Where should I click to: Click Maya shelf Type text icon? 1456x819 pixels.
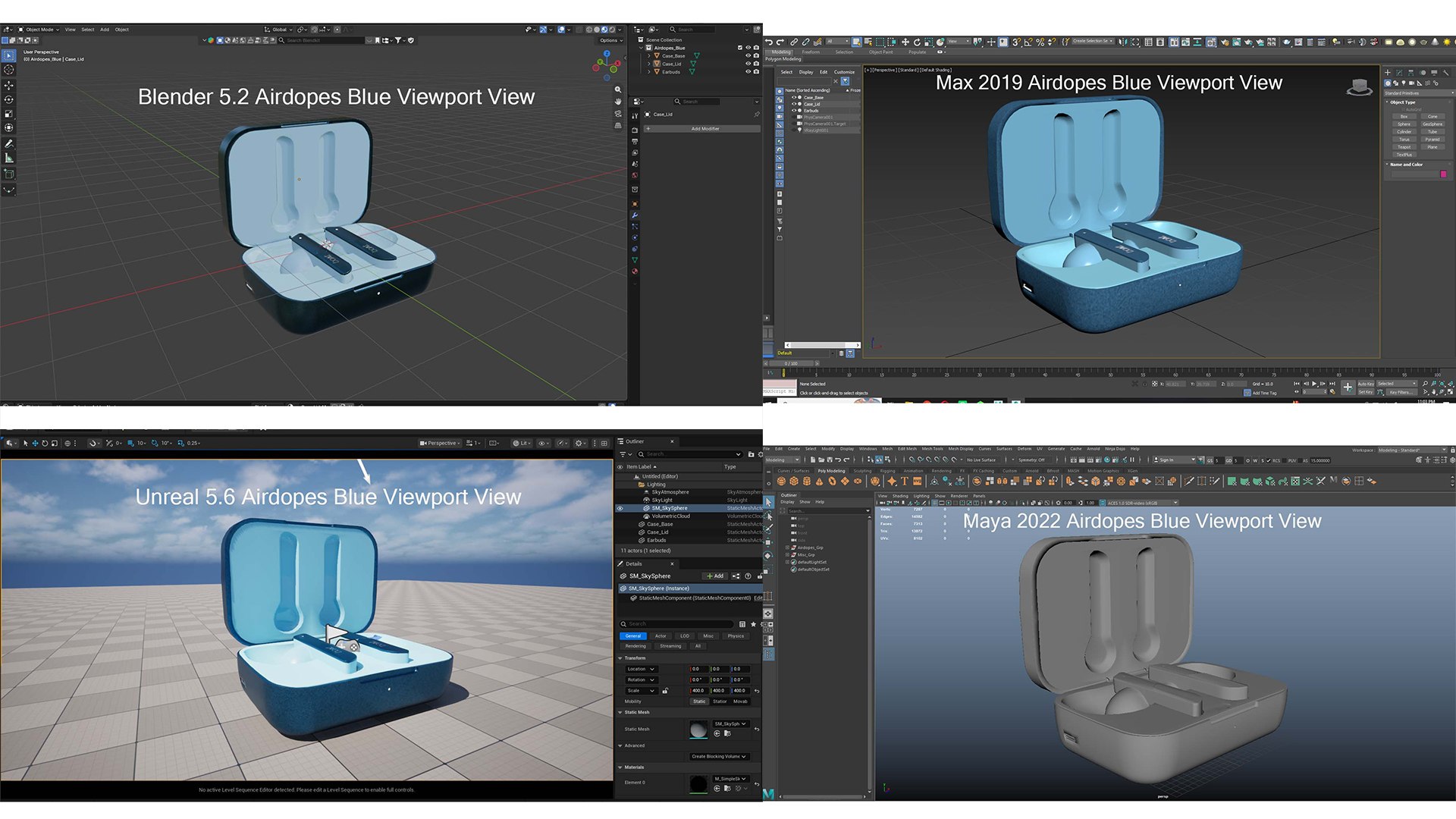[905, 481]
